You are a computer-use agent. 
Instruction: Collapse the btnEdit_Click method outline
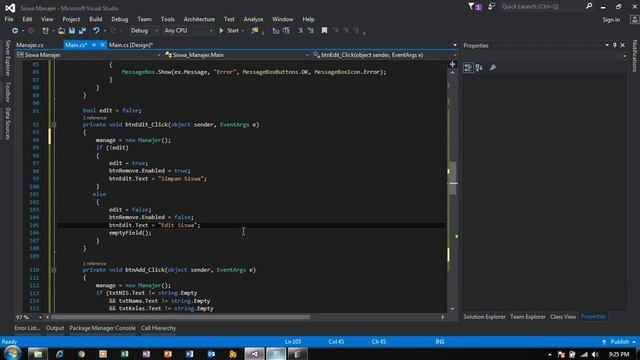[x=53, y=124]
